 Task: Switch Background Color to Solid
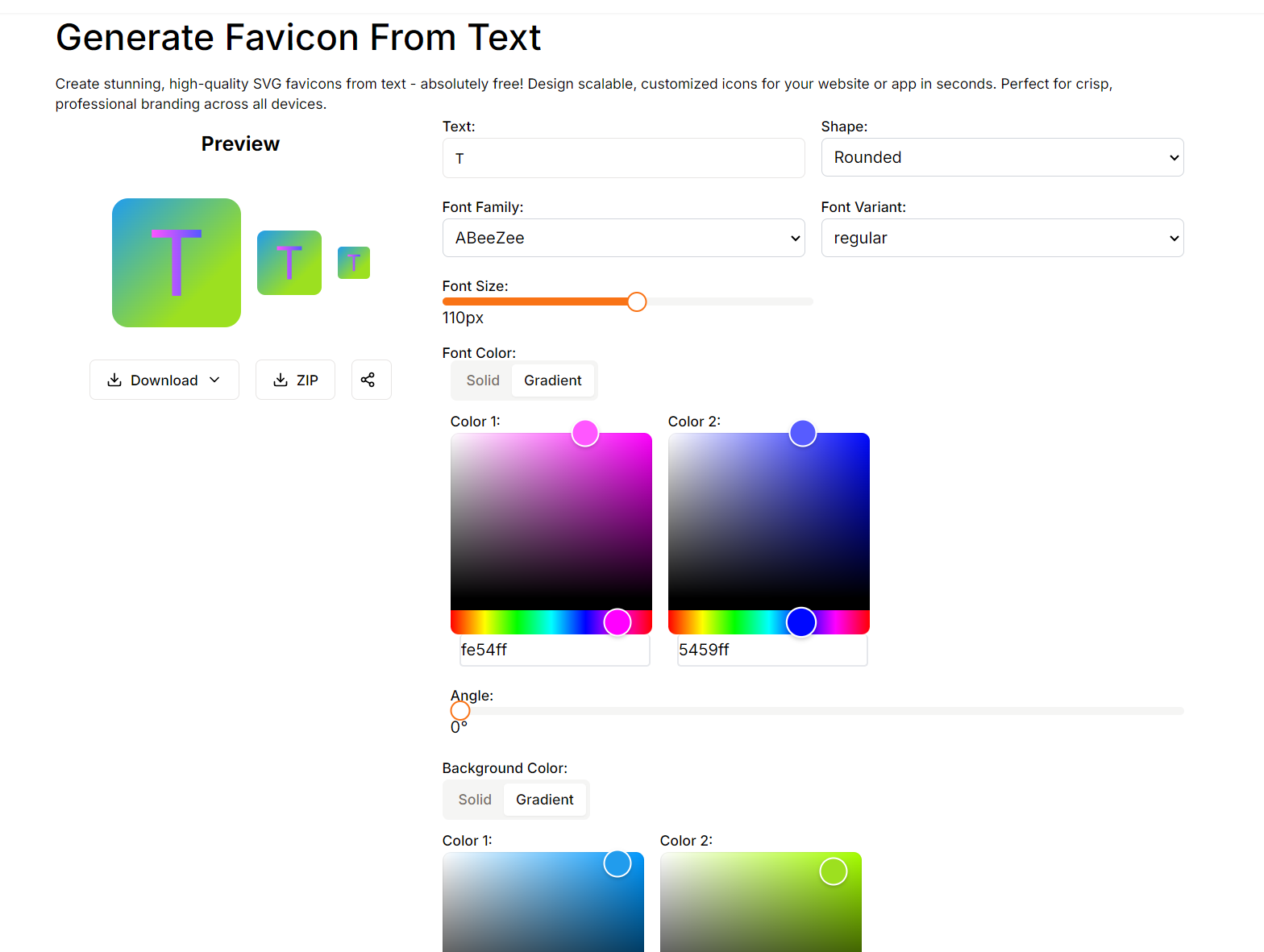click(475, 800)
